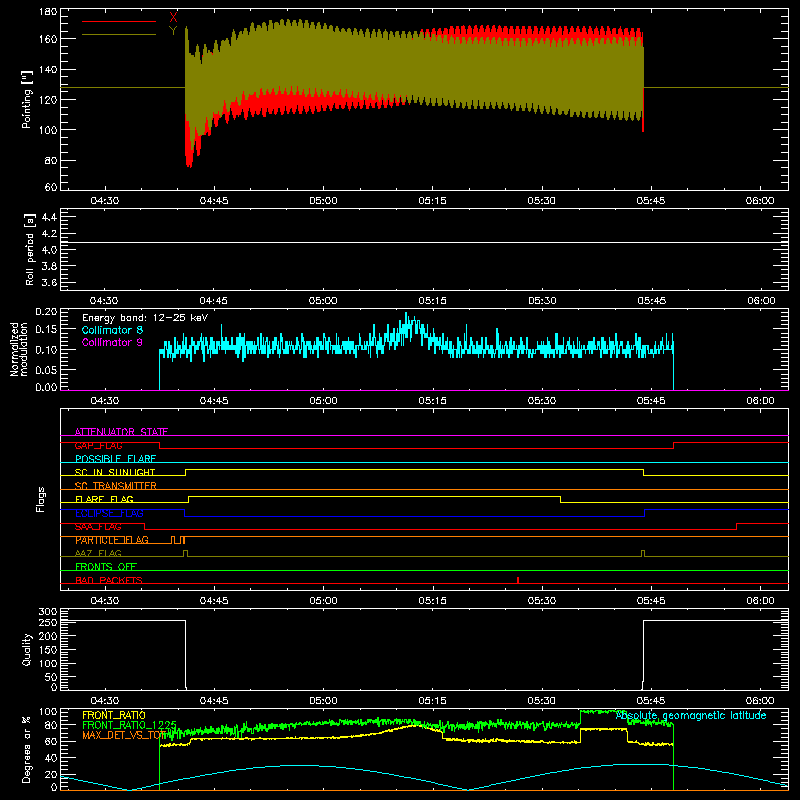
Task: Click the 40 tick on Degrees axis
Action: click(x=51, y=758)
